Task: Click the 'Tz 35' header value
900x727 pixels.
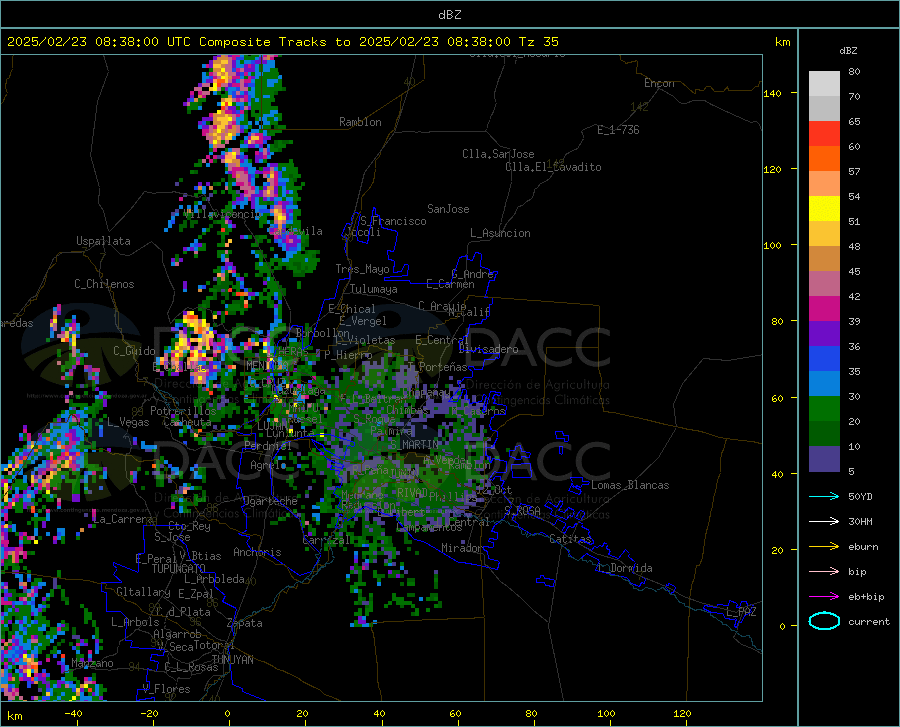Action: 538,42
